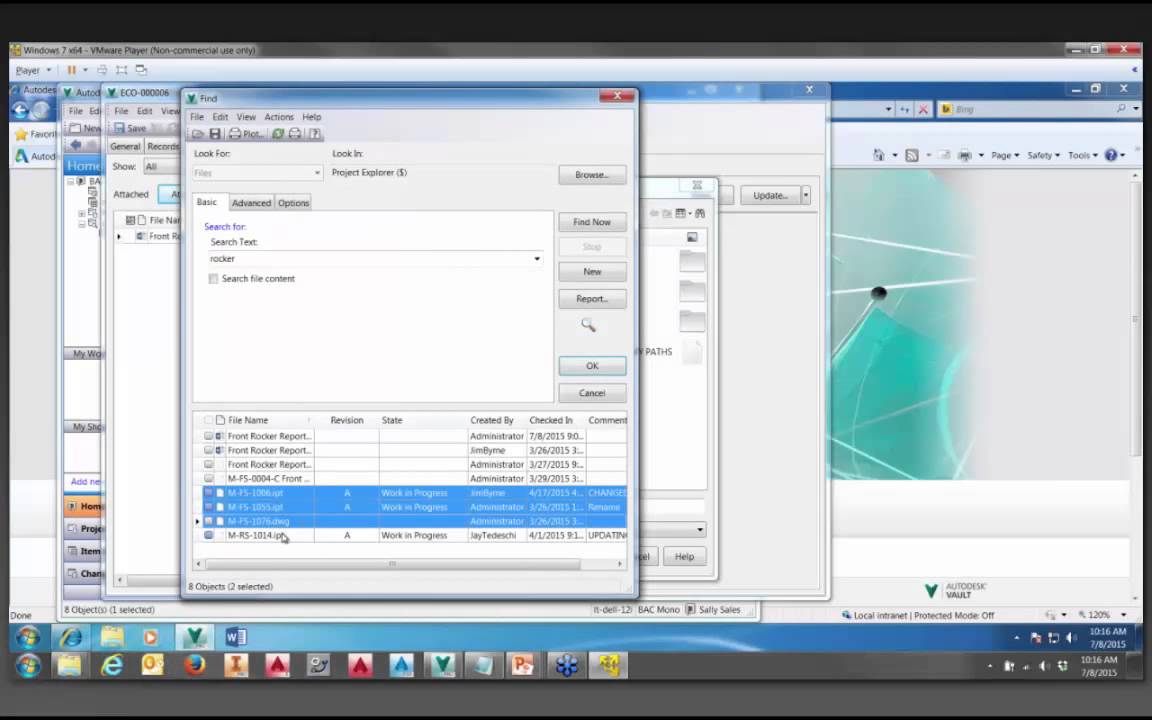
Task: Toggle the Search file content checkbox
Action: click(213, 278)
